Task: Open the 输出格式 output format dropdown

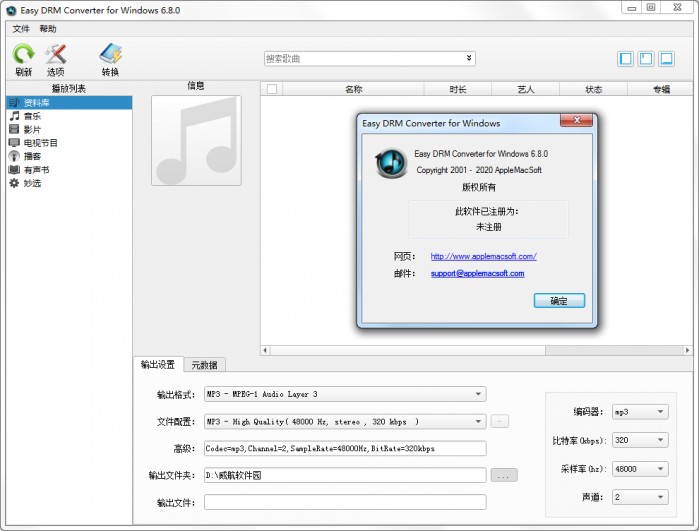Action: point(478,394)
